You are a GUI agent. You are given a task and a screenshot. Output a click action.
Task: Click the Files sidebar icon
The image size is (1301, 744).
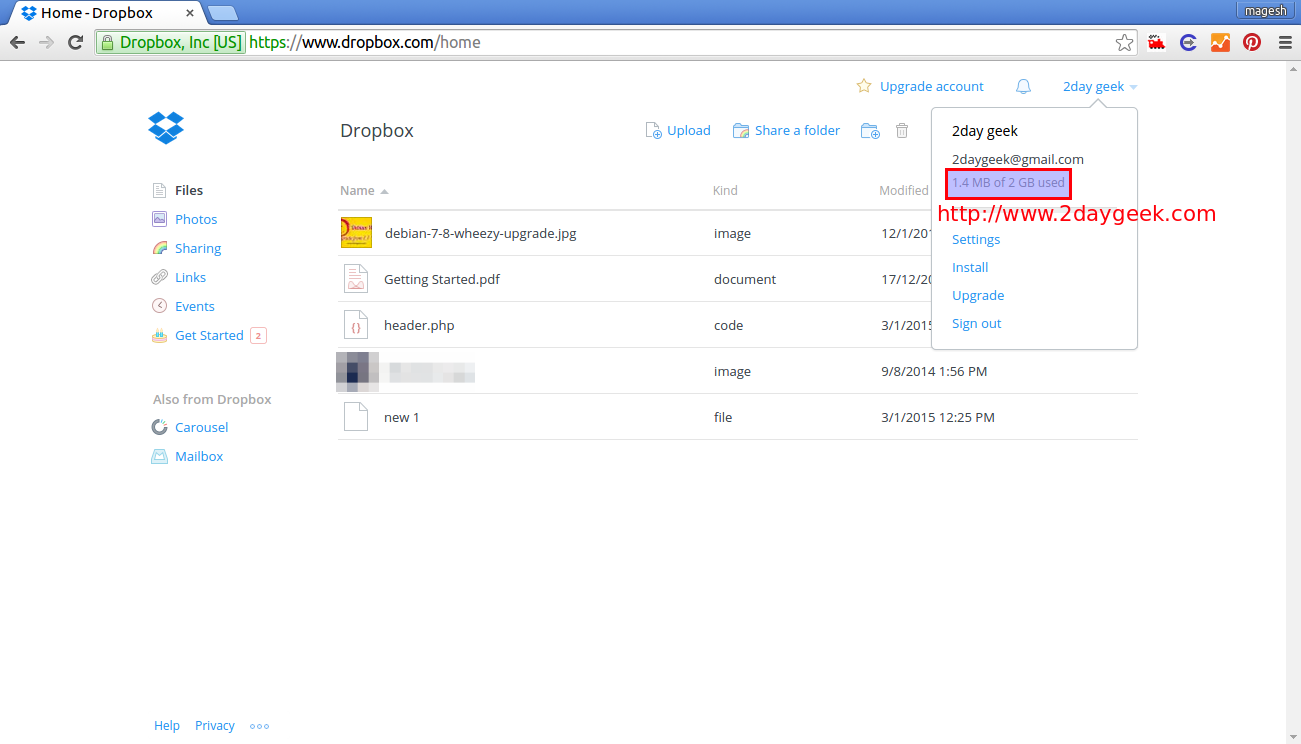click(x=159, y=190)
